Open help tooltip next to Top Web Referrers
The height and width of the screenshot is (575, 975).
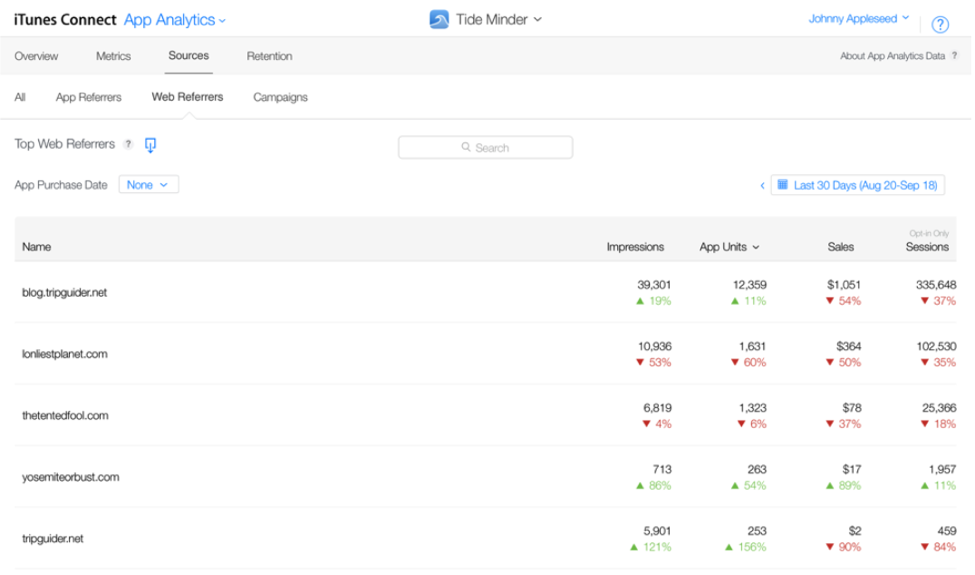(128, 144)
